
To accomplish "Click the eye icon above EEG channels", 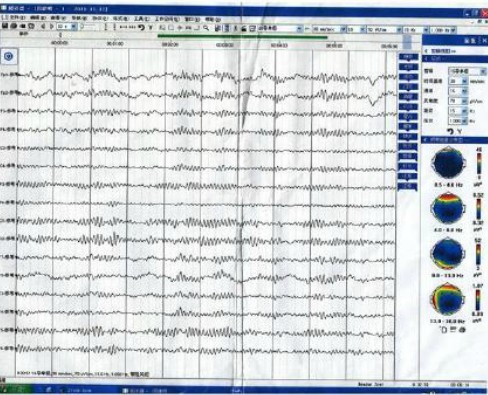I will (x=9, y=56).
